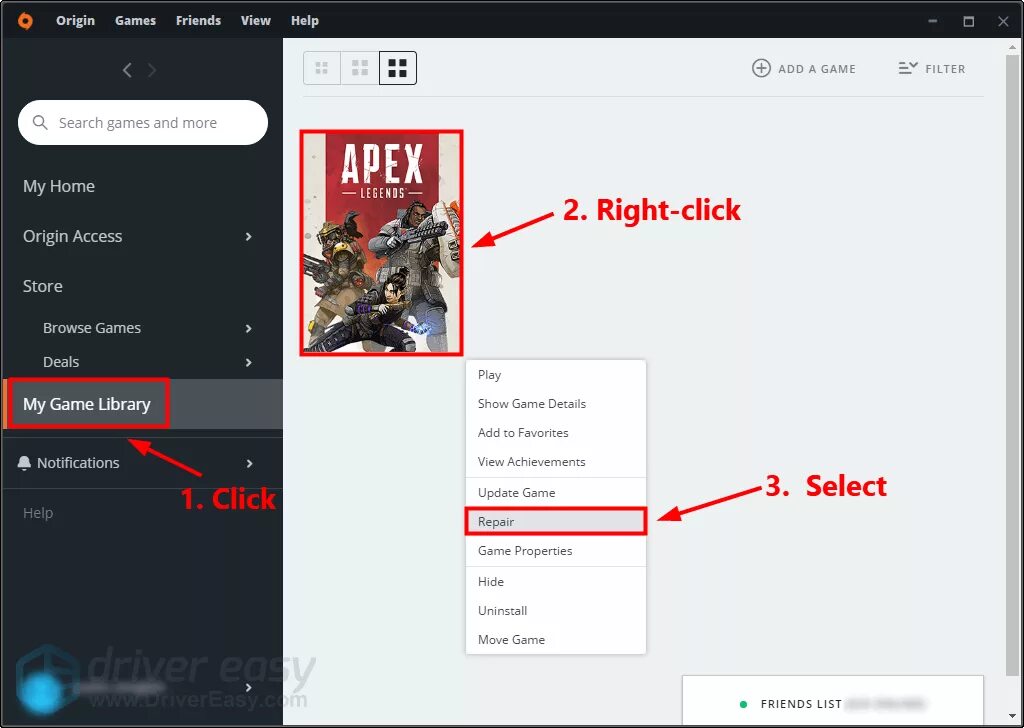Open My Home in sidebar
This screenshot has width=1024, height=728.
point(59,187)
